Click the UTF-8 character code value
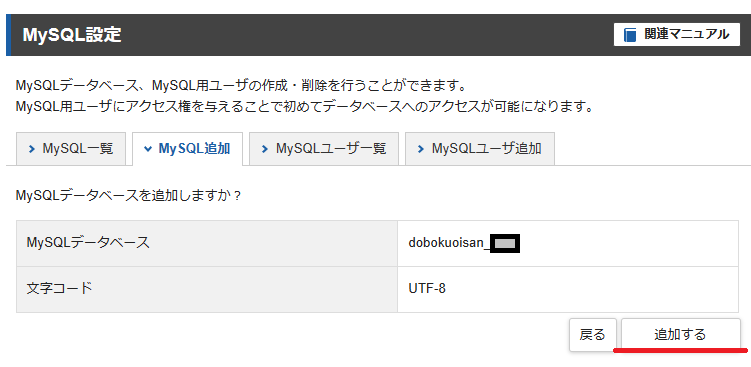 point(427,289)
